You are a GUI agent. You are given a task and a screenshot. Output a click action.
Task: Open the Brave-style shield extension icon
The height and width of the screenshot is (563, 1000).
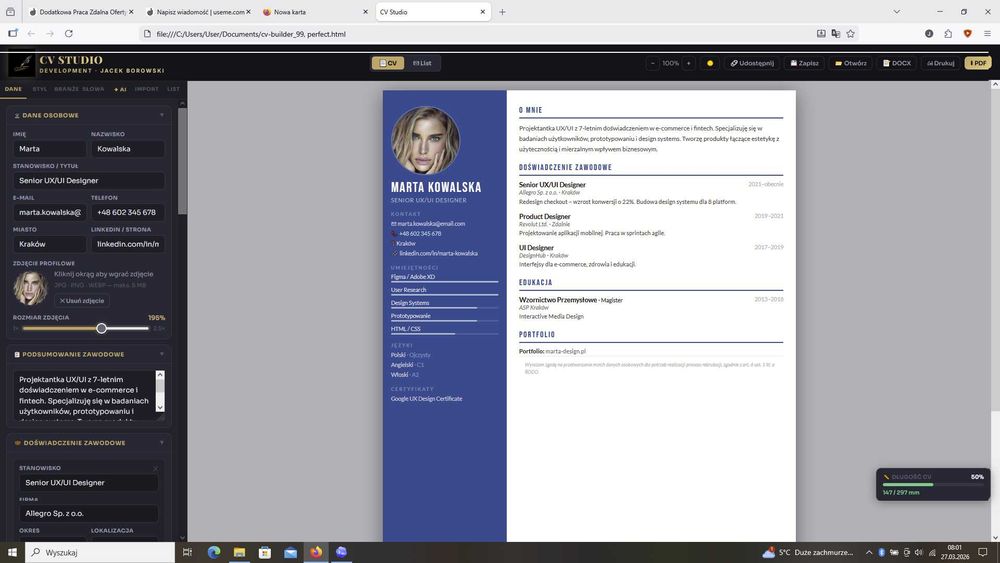(x=967, y=34)
